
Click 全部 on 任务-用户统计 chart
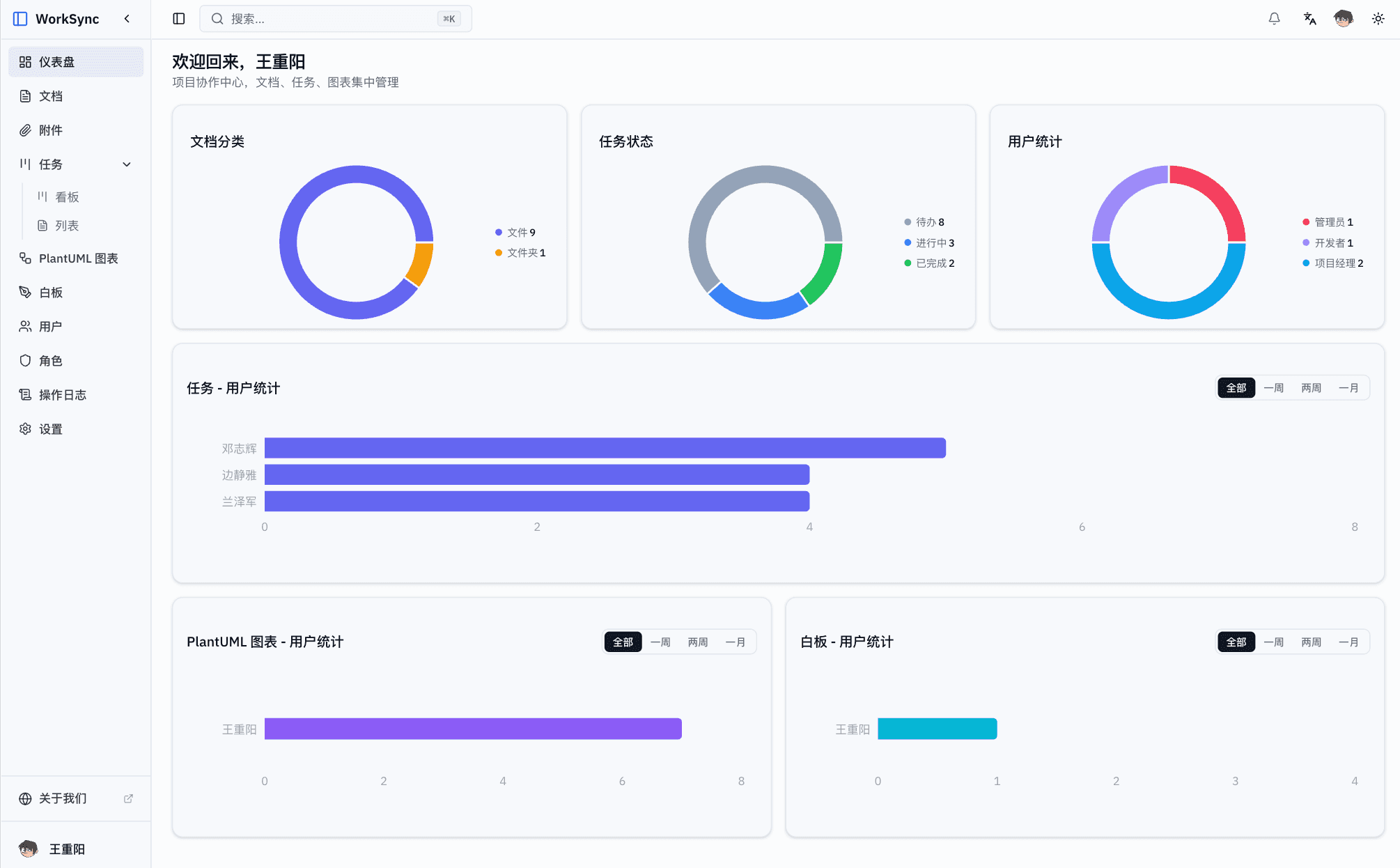(1236, 387)
